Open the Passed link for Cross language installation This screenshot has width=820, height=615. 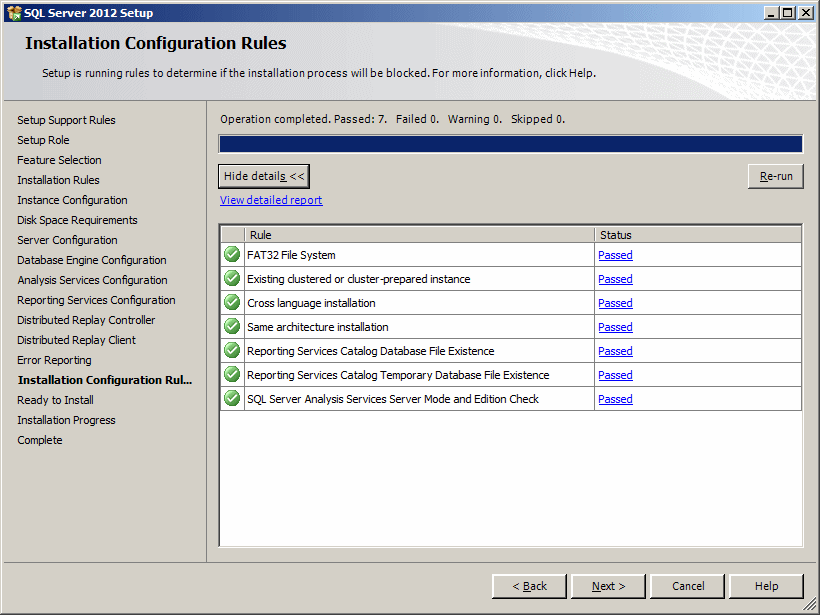615,303
